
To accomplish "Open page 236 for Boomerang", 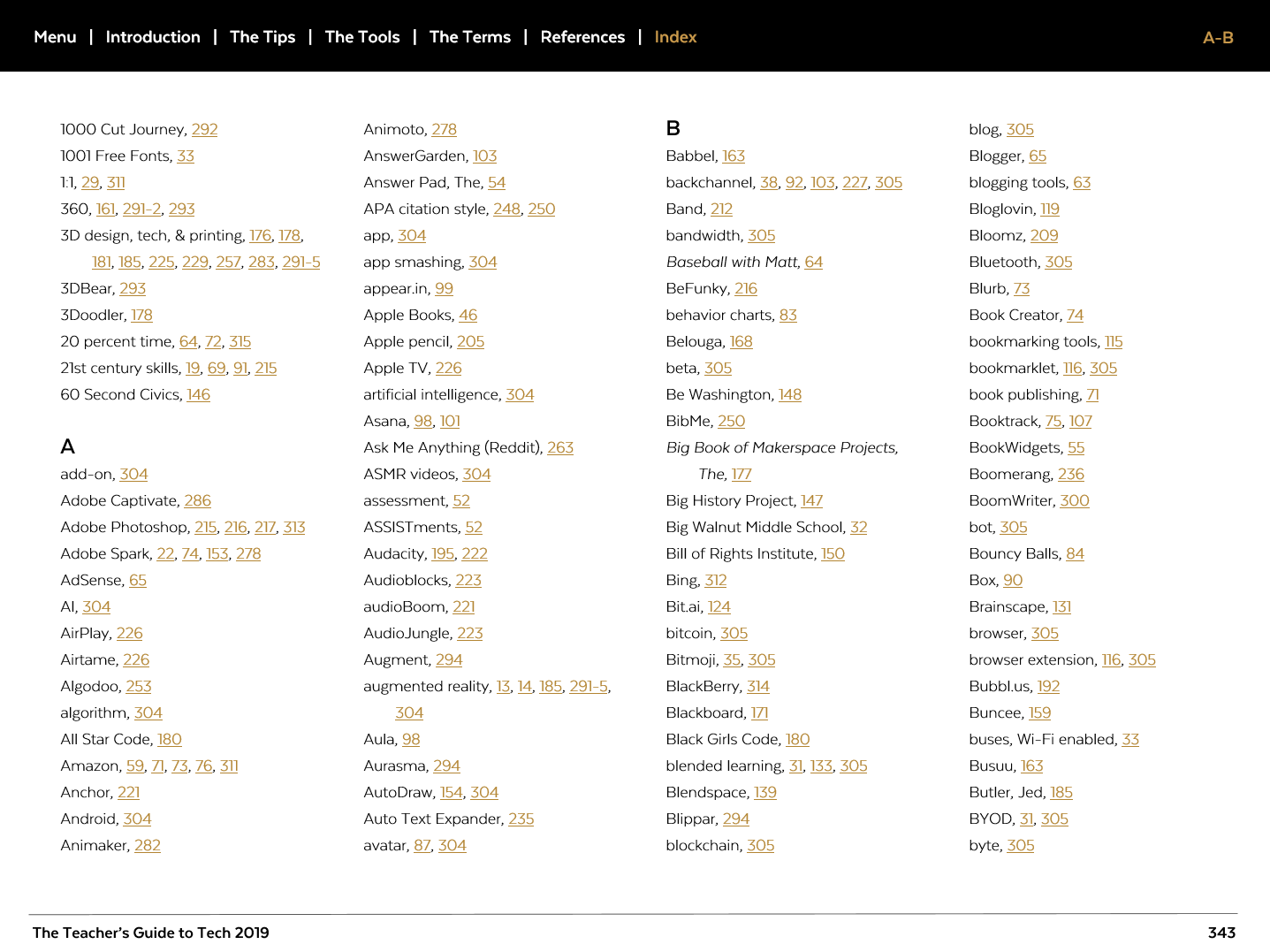I will pyautogui.click(x=1071, y=474).
